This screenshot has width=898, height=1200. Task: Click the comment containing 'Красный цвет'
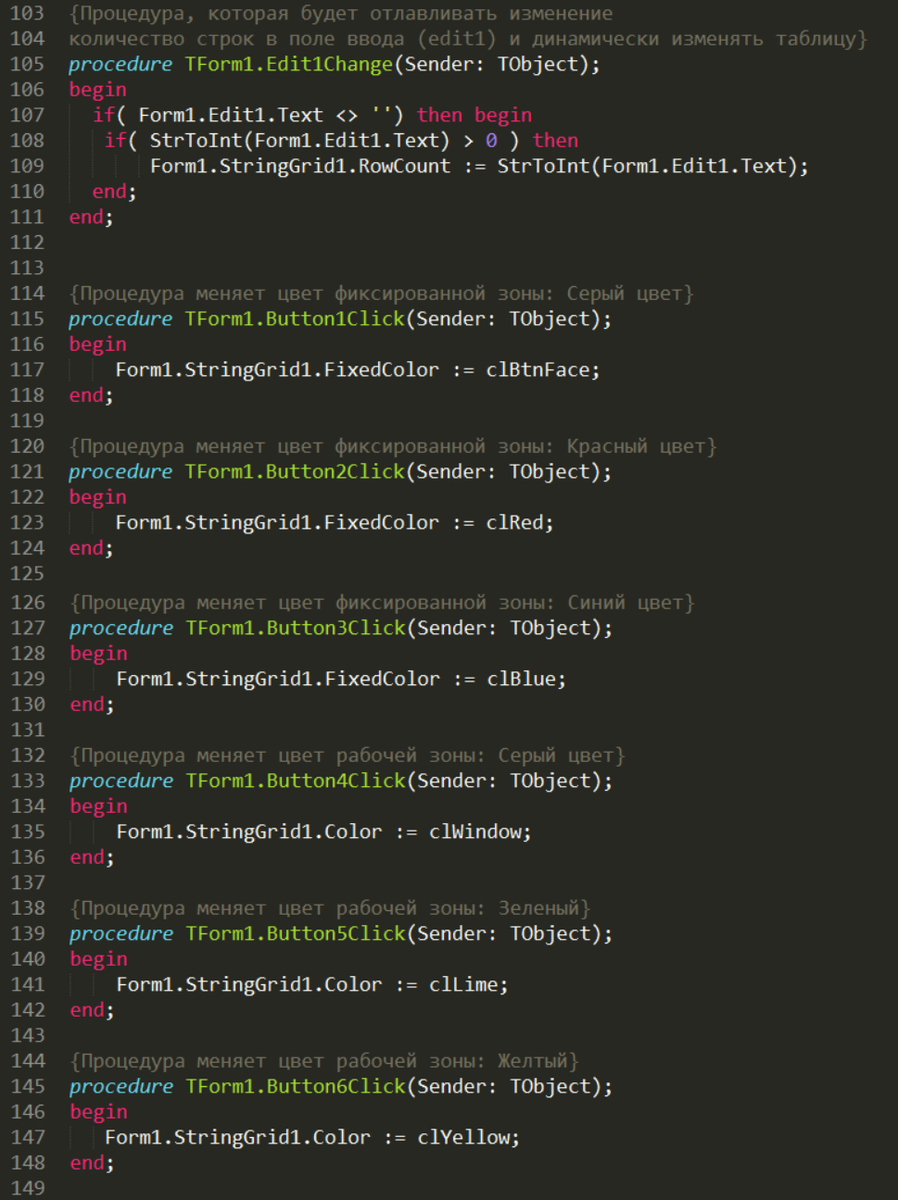coord(392,447)
